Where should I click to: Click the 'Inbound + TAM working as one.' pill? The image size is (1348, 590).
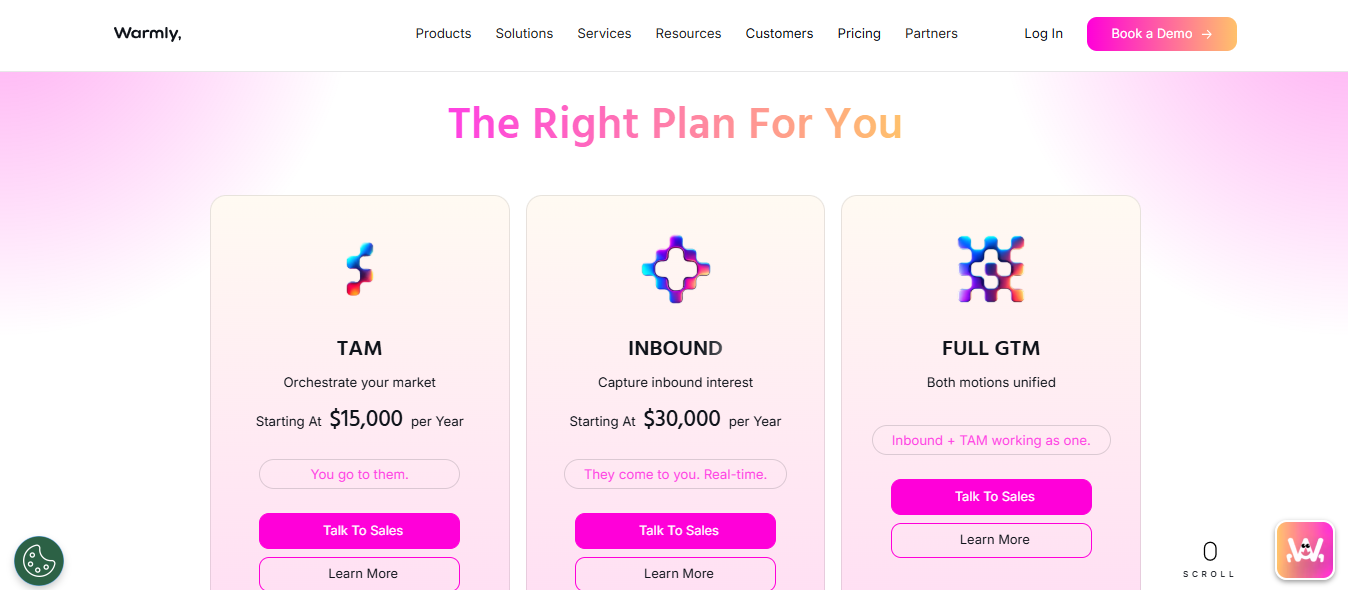pyautogui.click(x=991, y=440)
